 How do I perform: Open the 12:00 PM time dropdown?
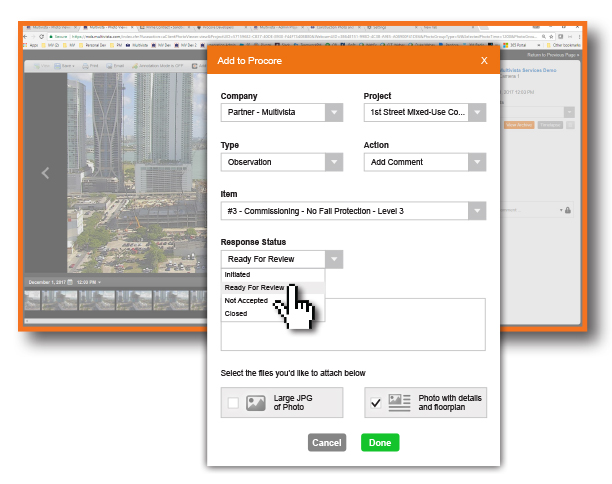(89, 282)
